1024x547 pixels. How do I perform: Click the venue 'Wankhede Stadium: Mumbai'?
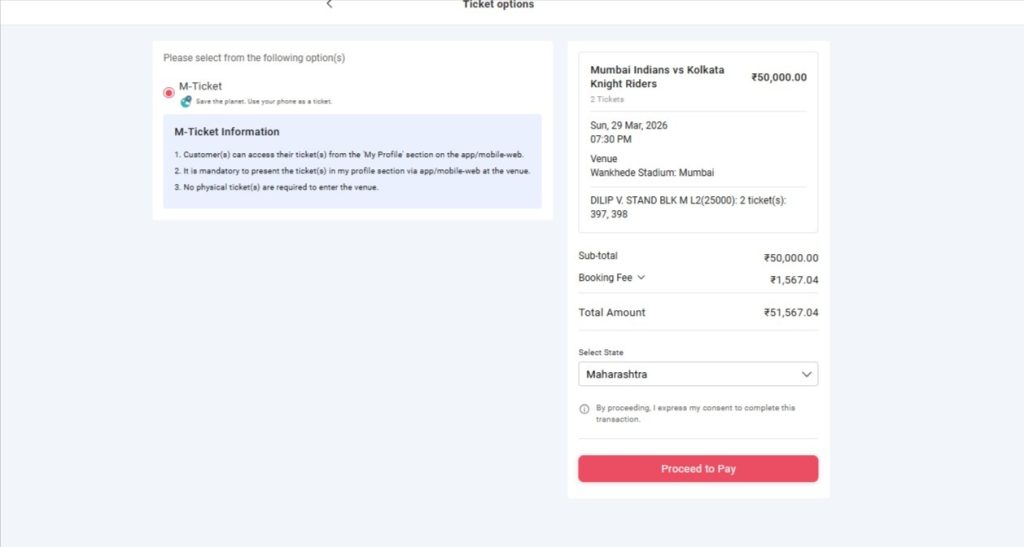click(x=652, y=173)
